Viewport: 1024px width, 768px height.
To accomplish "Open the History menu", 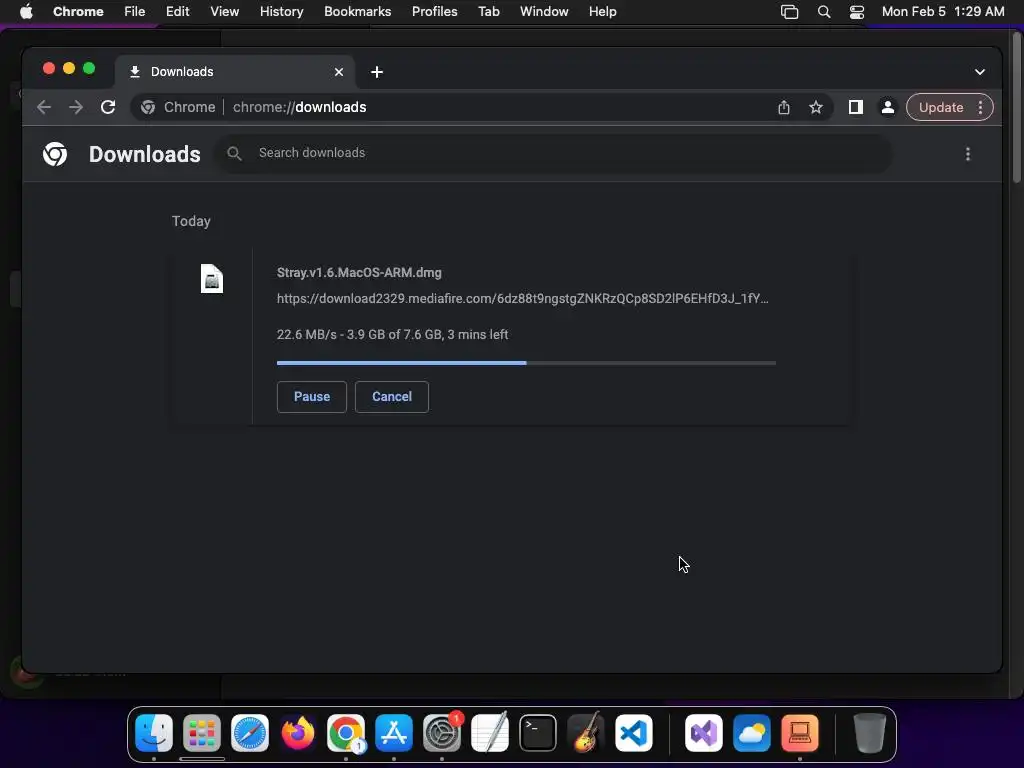I will [281, 12].
